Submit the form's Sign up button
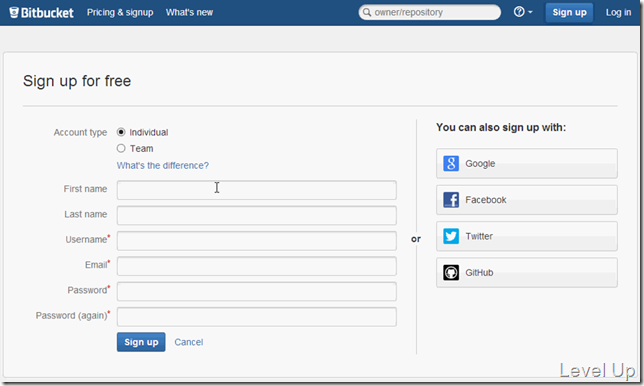Viewport: 644px width, 386px height. tap(141, 342)
